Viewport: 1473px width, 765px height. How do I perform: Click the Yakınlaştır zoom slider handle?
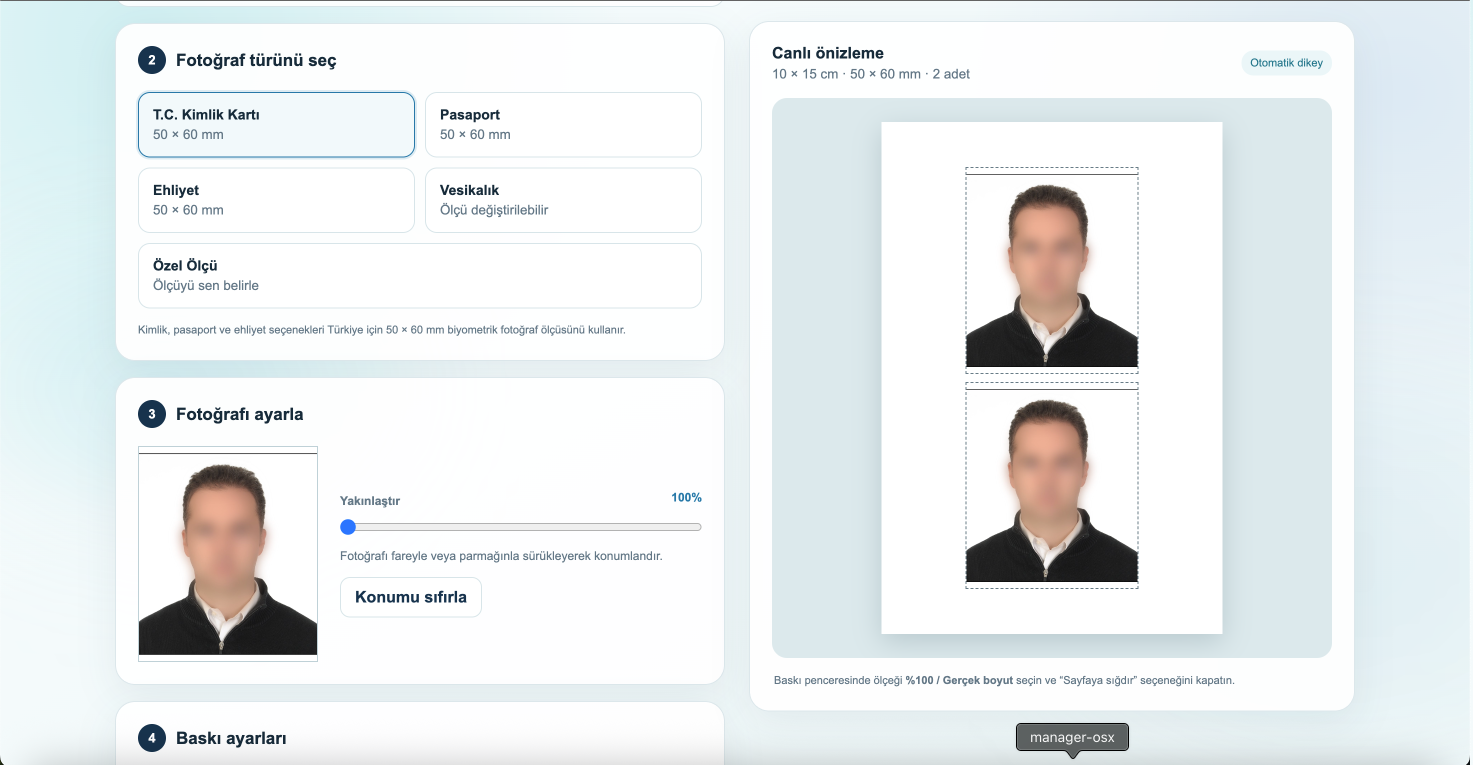coord(348,527)
